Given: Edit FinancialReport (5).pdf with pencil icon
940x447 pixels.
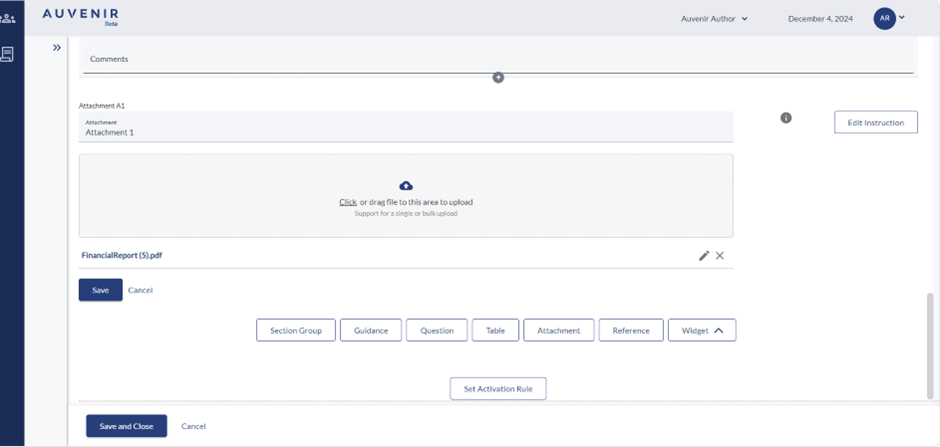Looking at the screenshot, I should [704, 256].
